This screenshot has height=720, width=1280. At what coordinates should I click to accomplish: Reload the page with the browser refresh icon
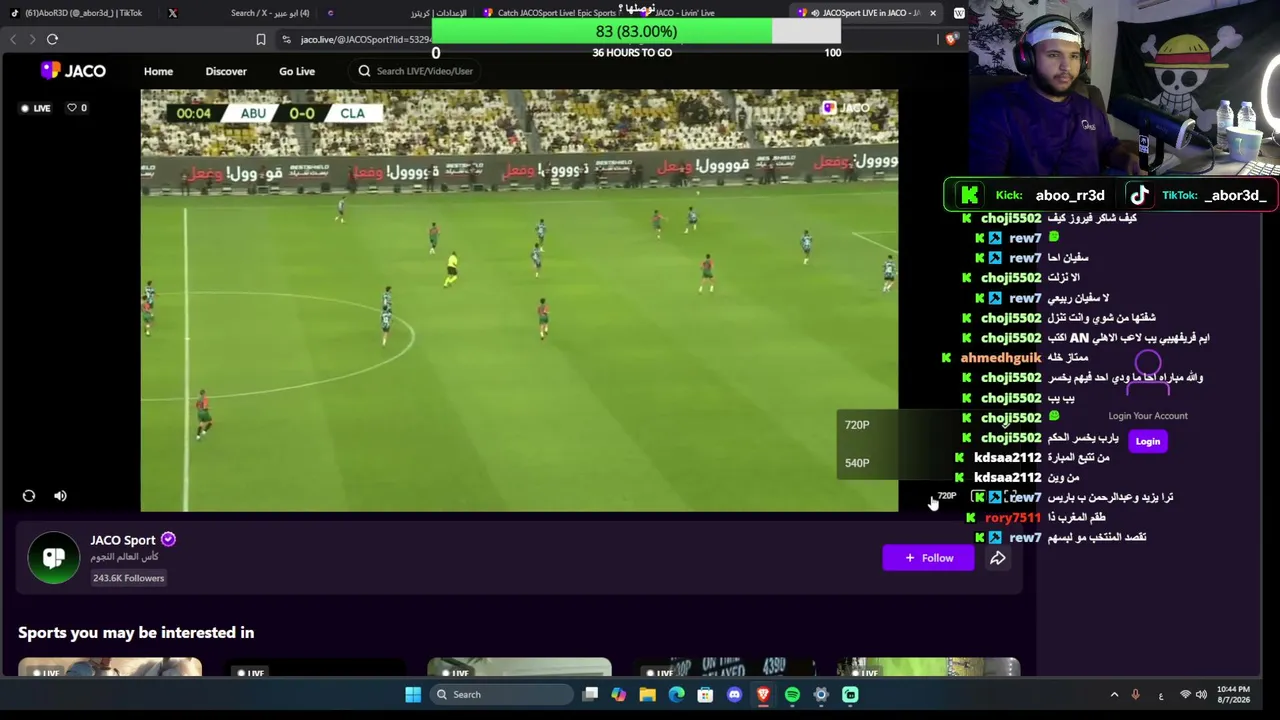point(52,39)
